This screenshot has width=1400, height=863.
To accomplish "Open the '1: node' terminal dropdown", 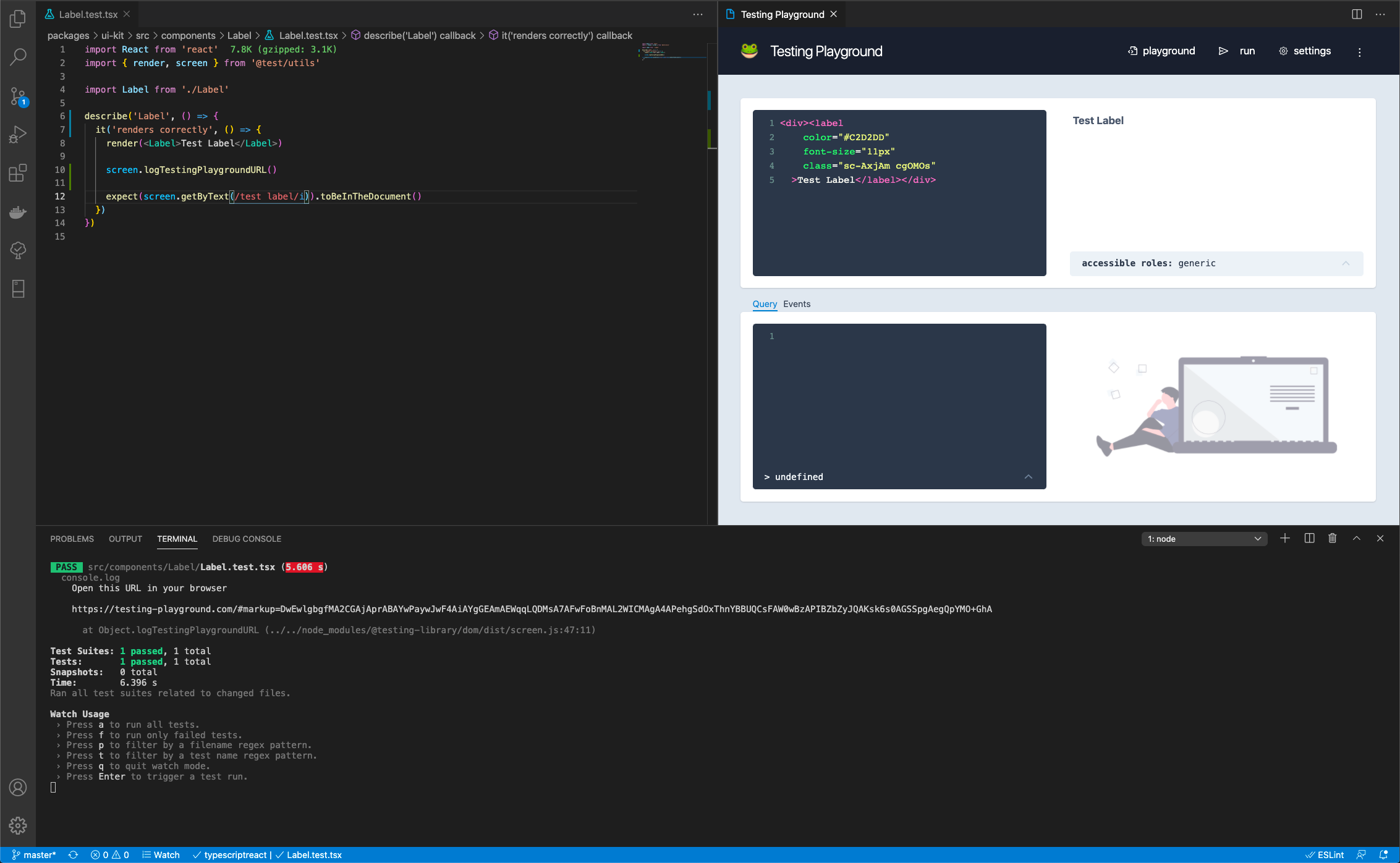I will pyautogui.click(x=1203, y=539).
